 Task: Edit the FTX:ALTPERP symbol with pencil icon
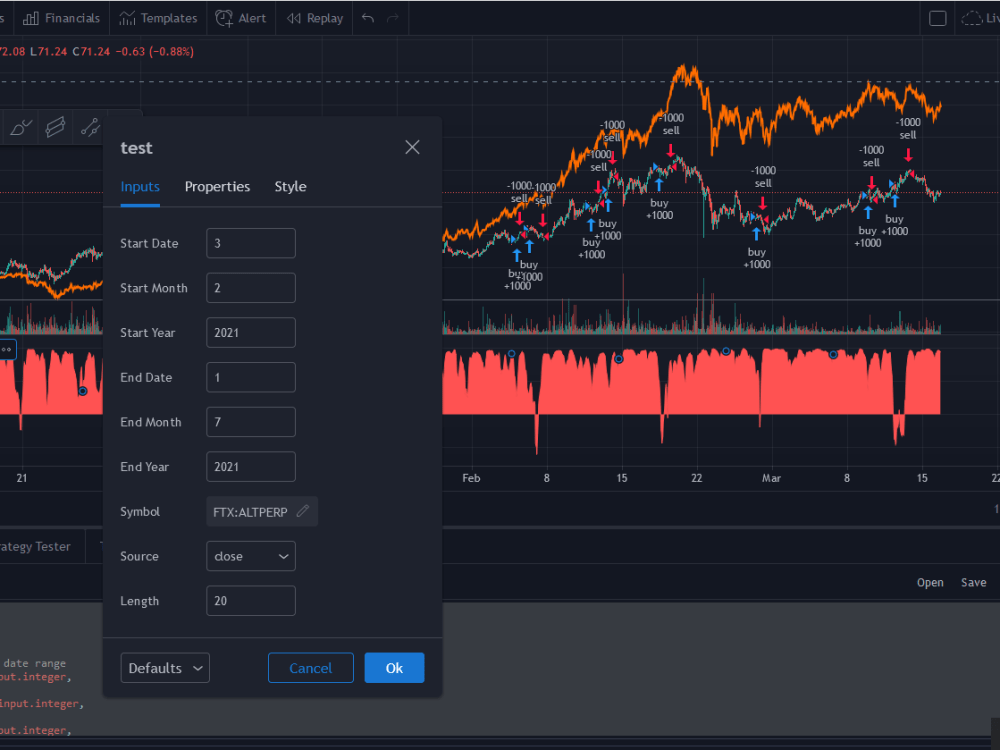tap(302, 511)
